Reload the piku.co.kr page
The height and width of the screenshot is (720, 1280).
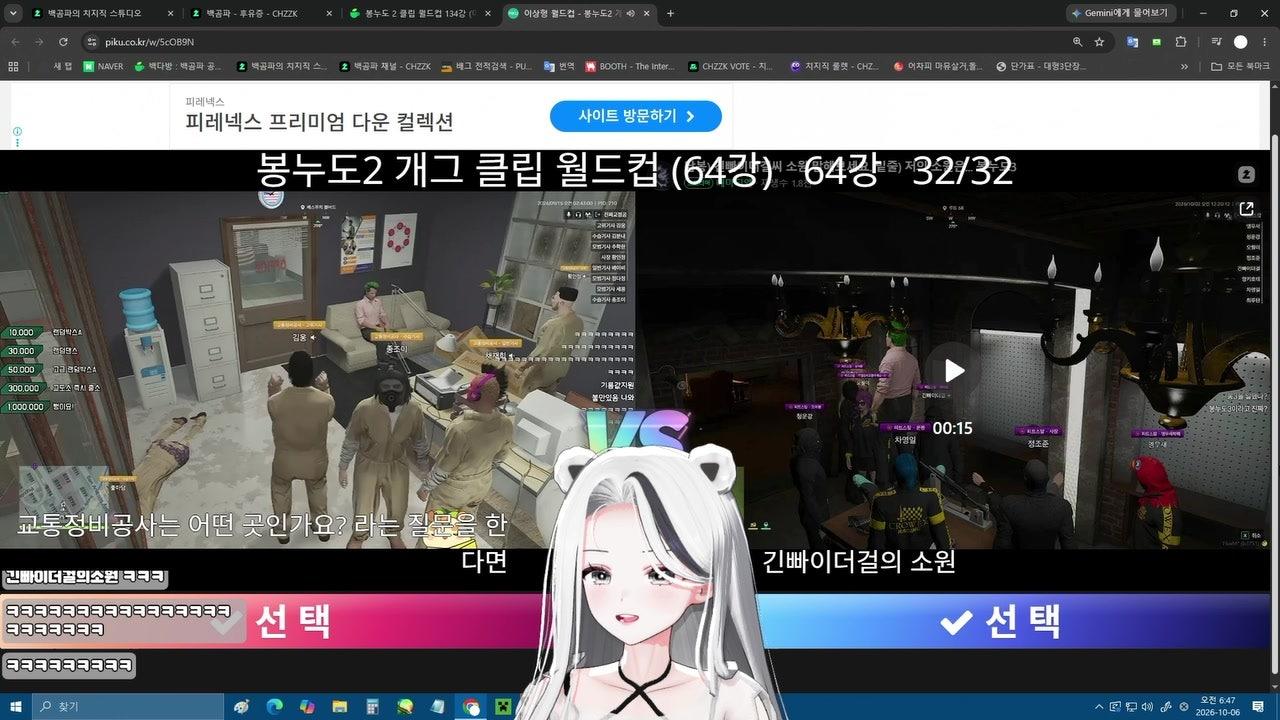63,42
